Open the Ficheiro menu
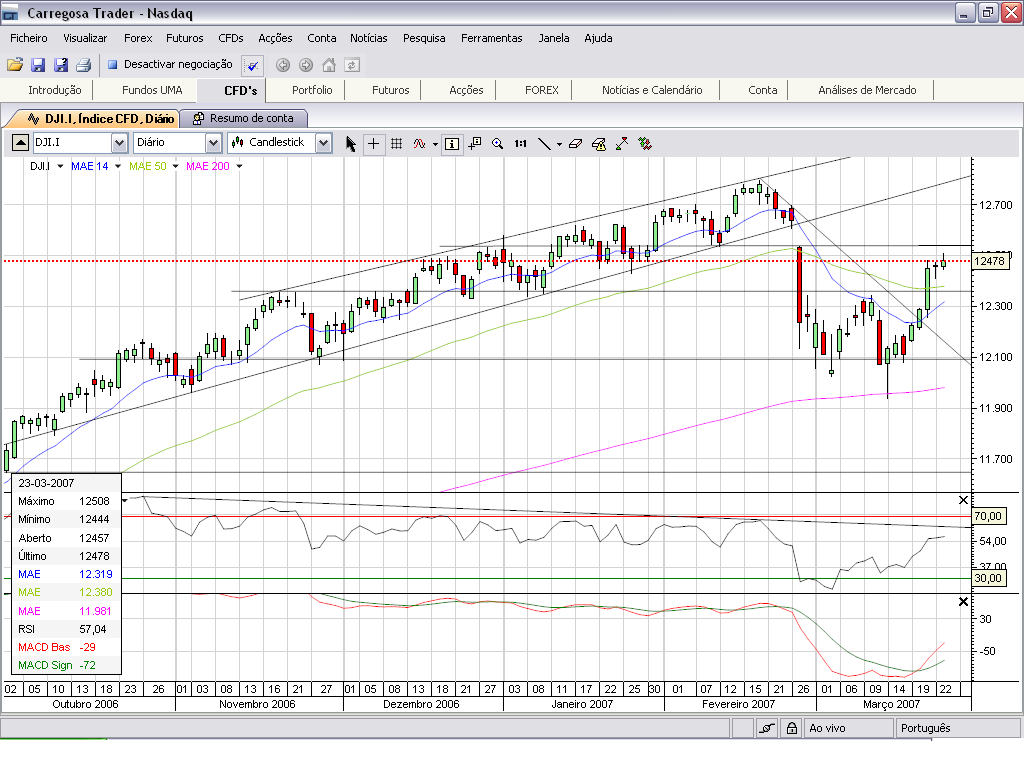This screenshot has width=1024, height=768. click(x=29, y=38)
